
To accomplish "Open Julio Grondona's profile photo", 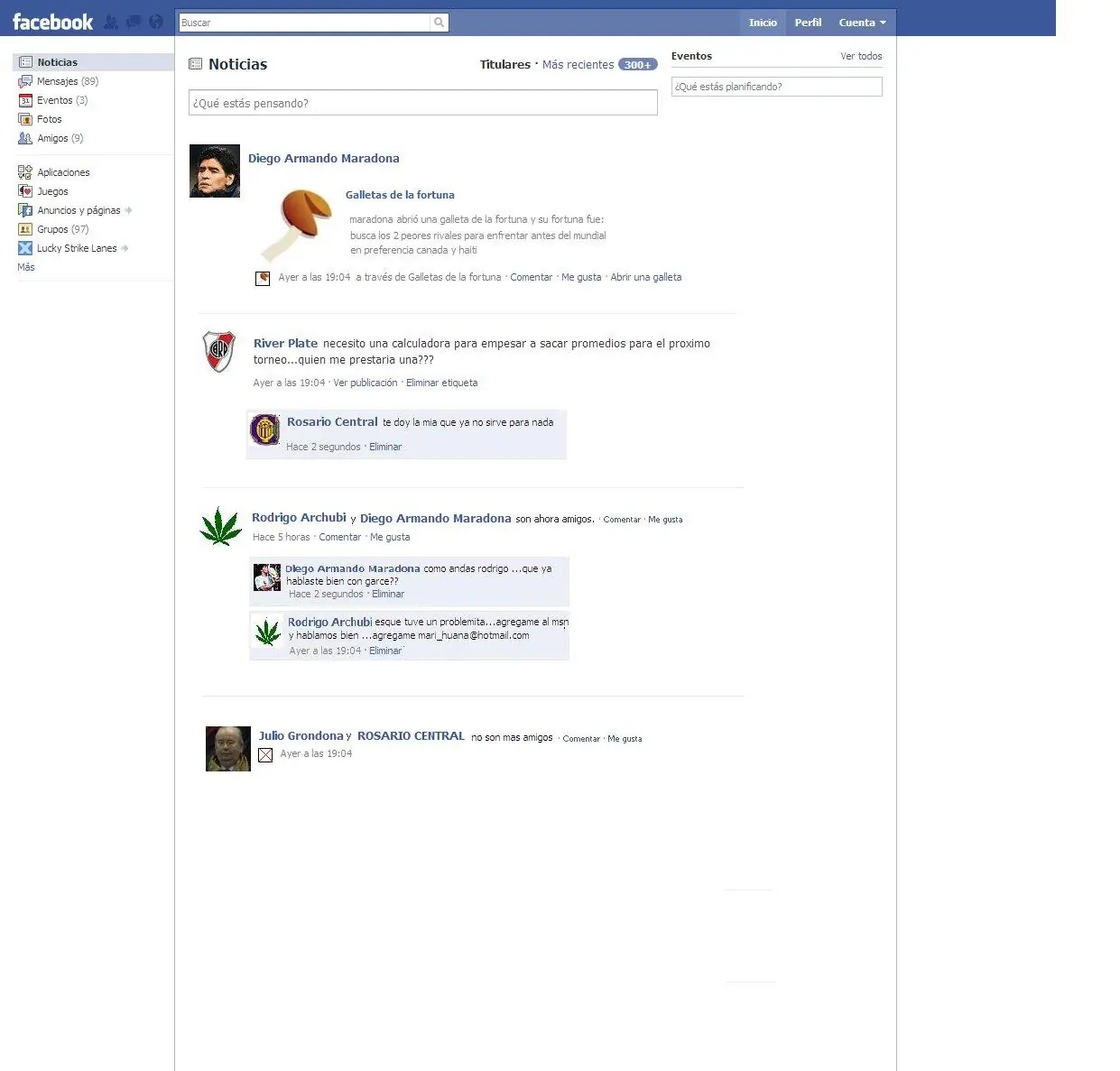I will (x=228, y=749).
